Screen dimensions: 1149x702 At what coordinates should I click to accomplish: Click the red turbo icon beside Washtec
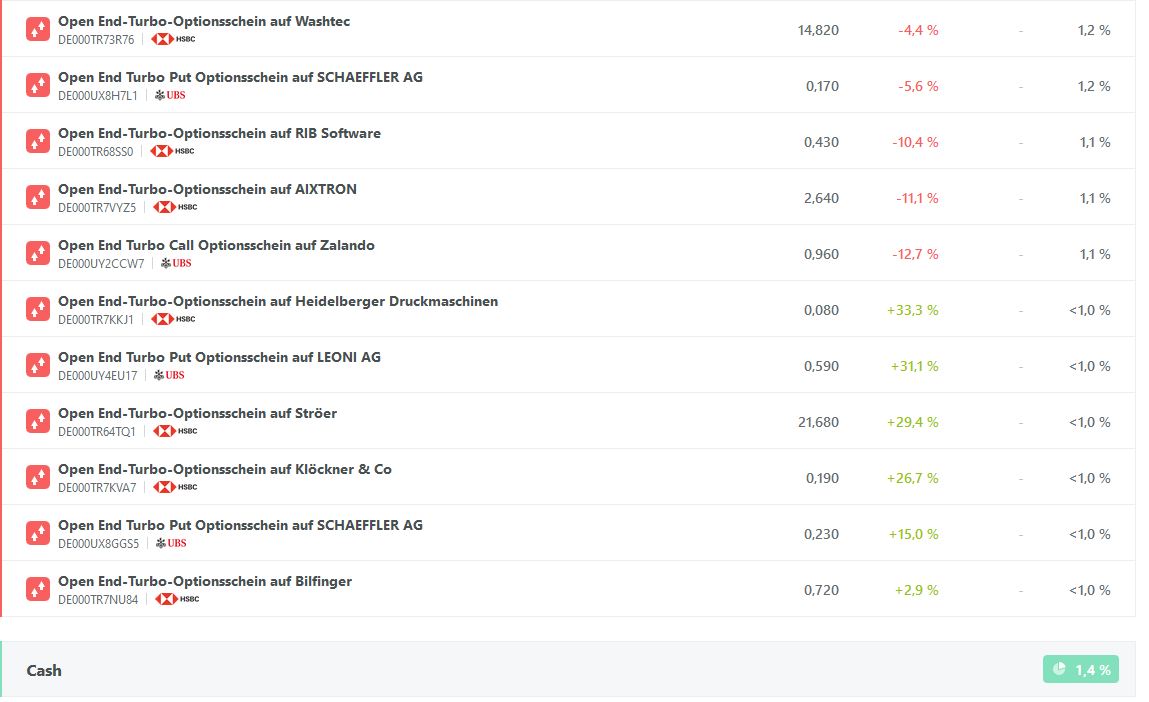[38, 29]
